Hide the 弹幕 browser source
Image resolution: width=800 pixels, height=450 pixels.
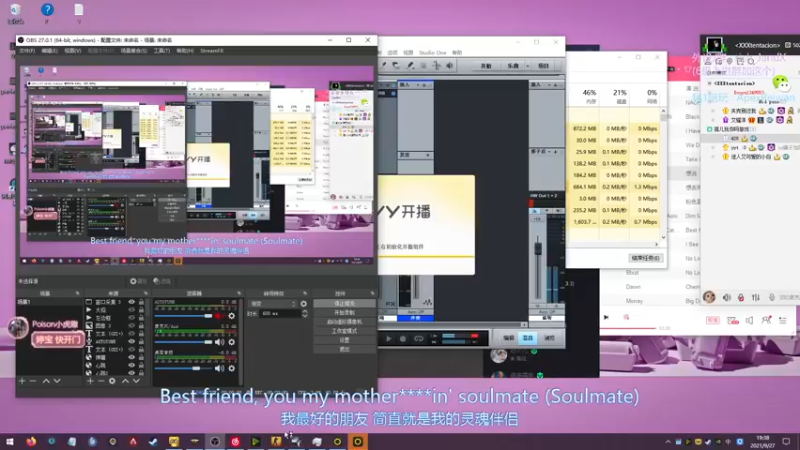pyautogui.click(x=132, y=357)
